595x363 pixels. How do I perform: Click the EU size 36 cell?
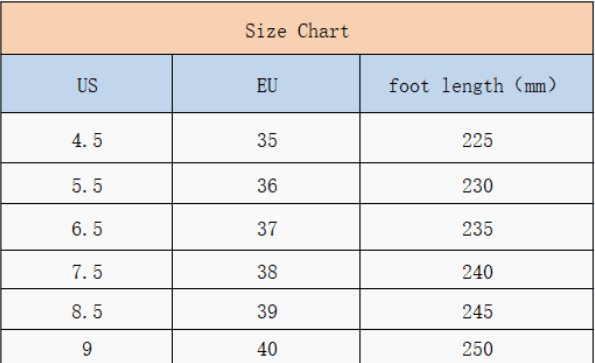tap(266, 184)
